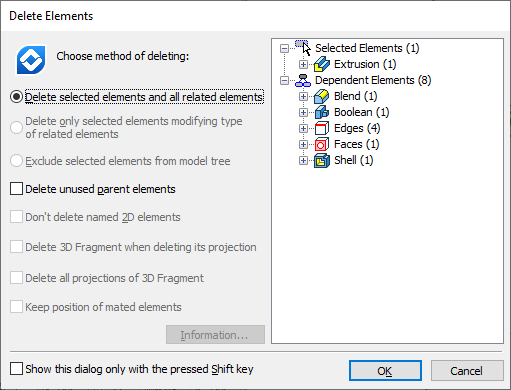Viewport: 511px width, 390px height.
Task: Click the Dependent Elements hierarchy icon
Action: pos(303,80)
